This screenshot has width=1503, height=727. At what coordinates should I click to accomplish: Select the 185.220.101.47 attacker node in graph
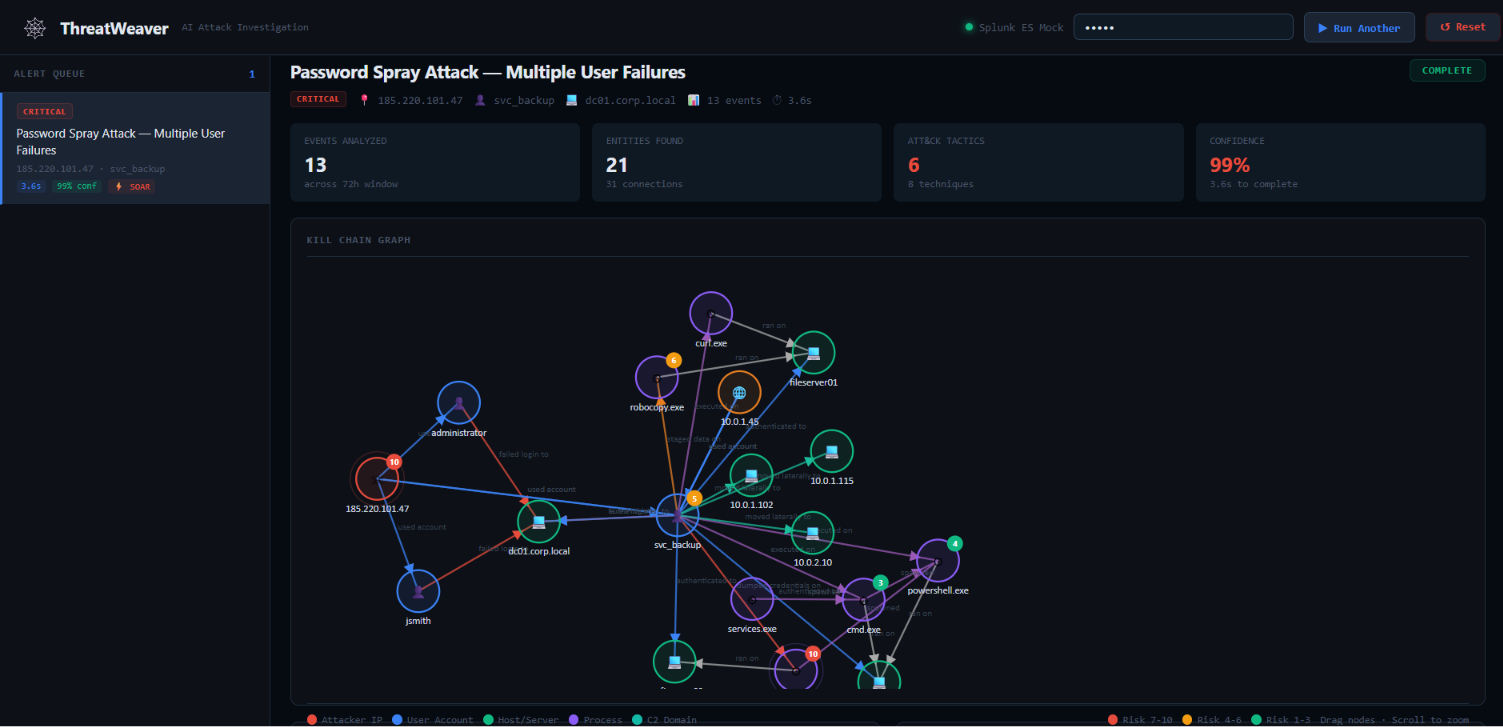(x=377, y=479)
